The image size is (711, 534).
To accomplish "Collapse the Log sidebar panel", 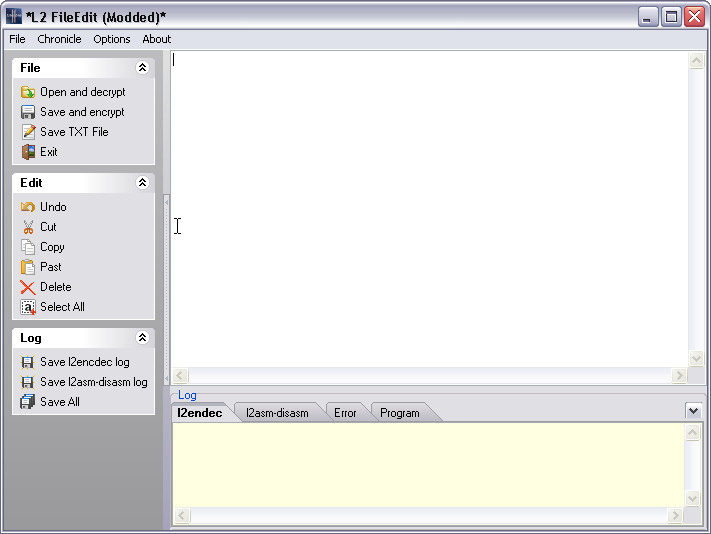I will [x=142, y=338].
